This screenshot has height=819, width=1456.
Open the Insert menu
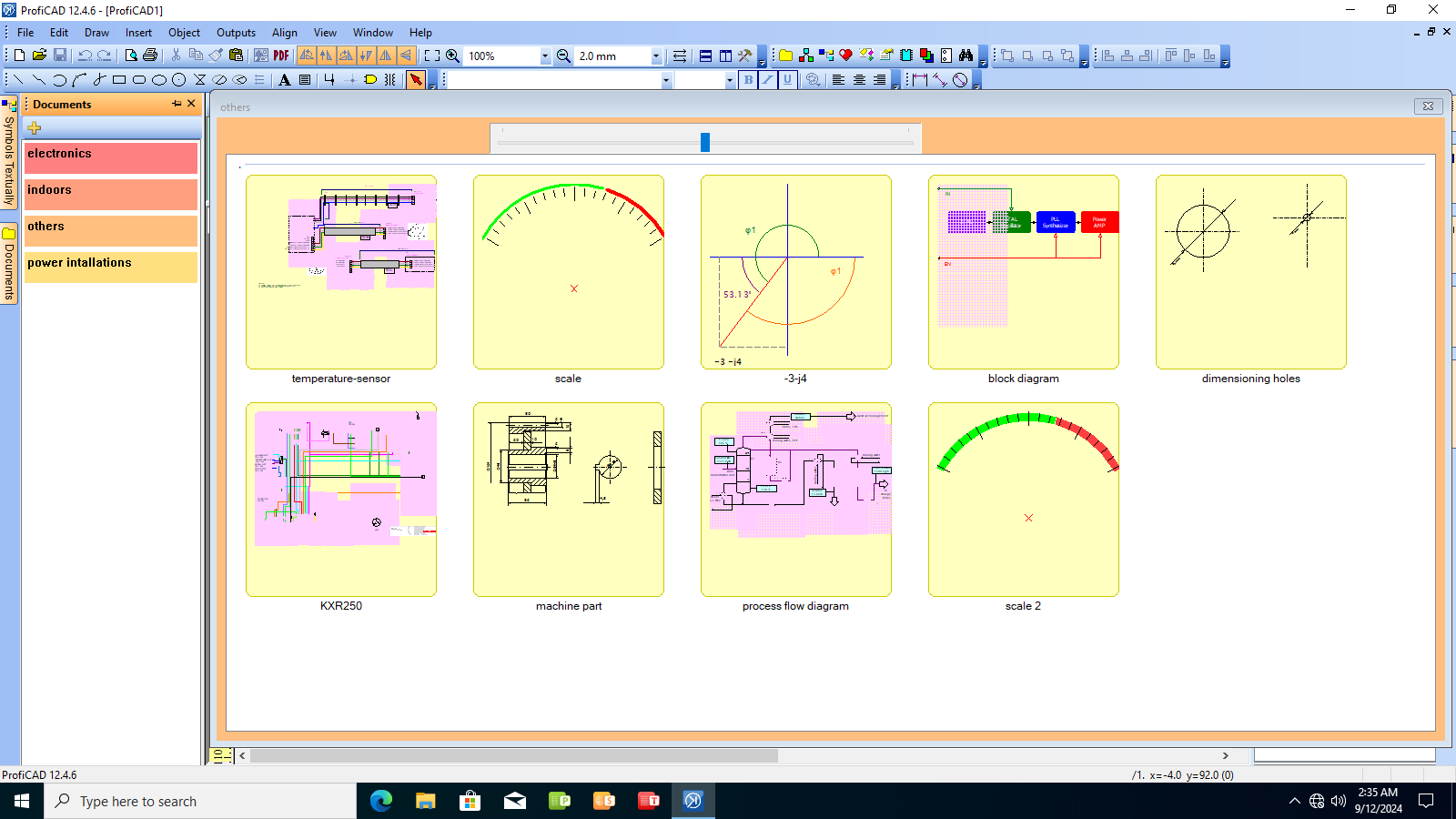[x=138, y=32]
